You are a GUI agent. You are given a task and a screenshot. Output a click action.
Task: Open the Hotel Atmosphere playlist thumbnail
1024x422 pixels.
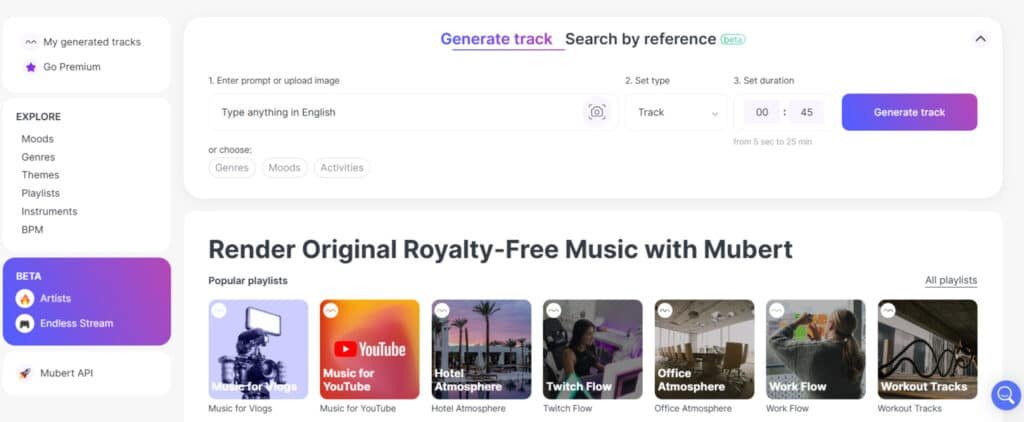click(481, 349)
